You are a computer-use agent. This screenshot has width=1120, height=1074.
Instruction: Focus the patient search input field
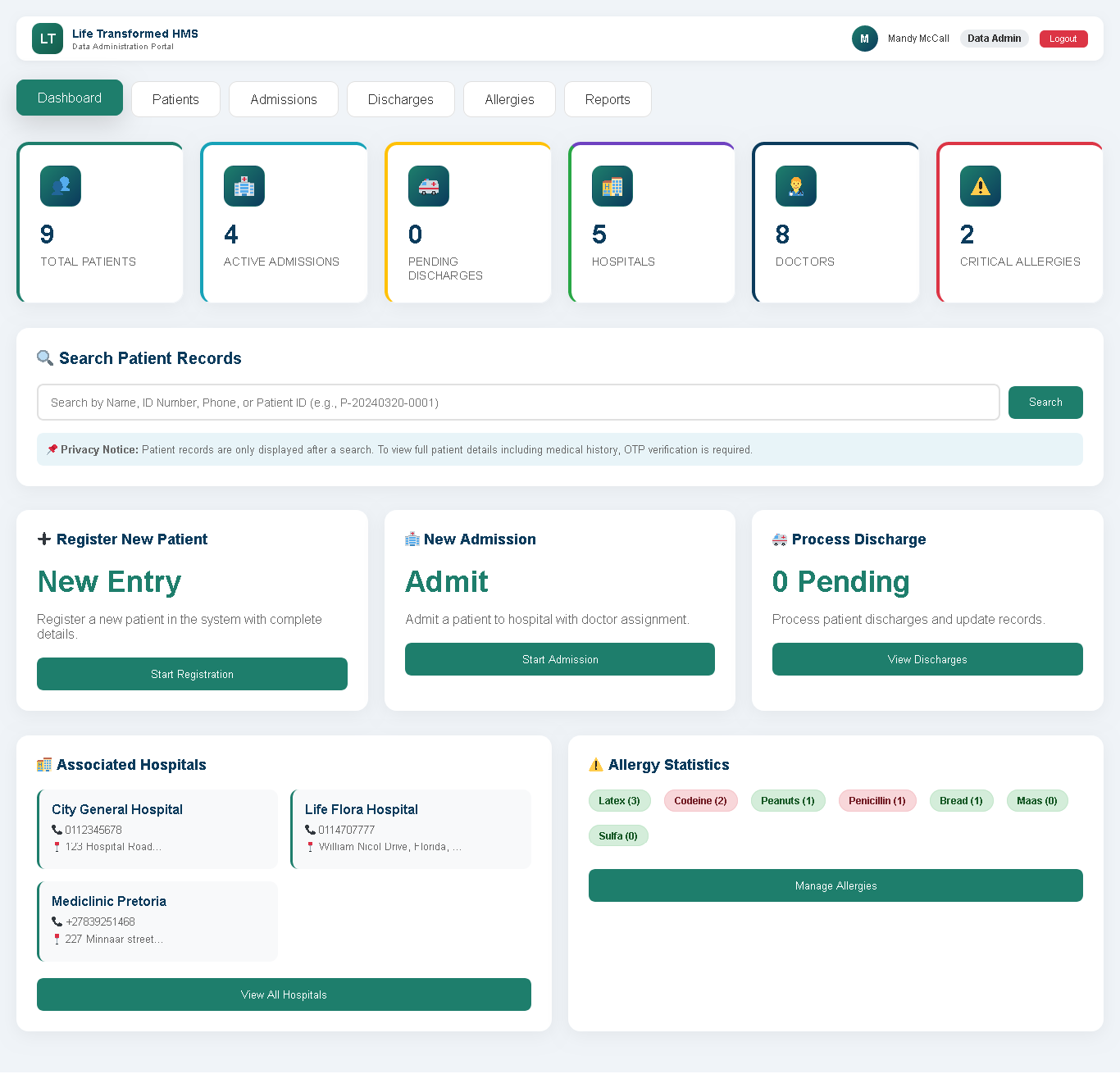[518, 403]
